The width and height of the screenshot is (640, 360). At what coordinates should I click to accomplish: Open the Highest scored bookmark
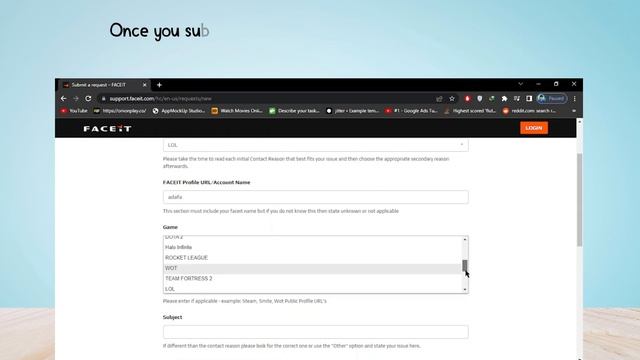(x=470, y=111)
